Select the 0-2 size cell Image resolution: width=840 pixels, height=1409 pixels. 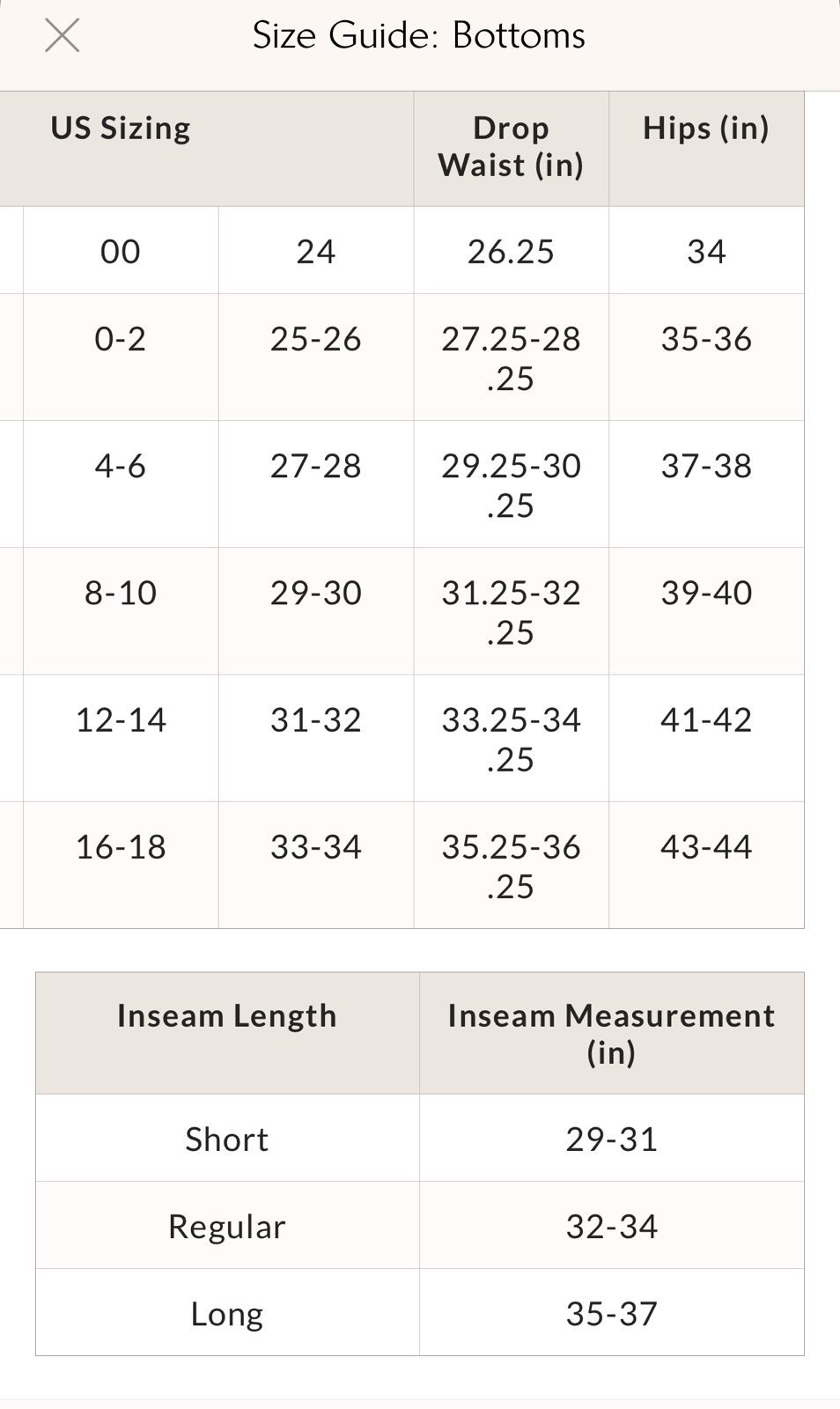(121, 358)
